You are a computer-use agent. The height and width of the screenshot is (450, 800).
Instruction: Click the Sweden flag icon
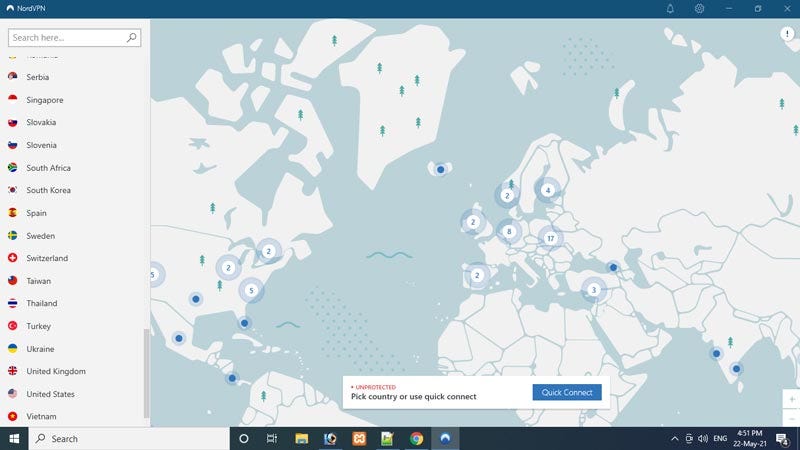click(x=13, y=235)
